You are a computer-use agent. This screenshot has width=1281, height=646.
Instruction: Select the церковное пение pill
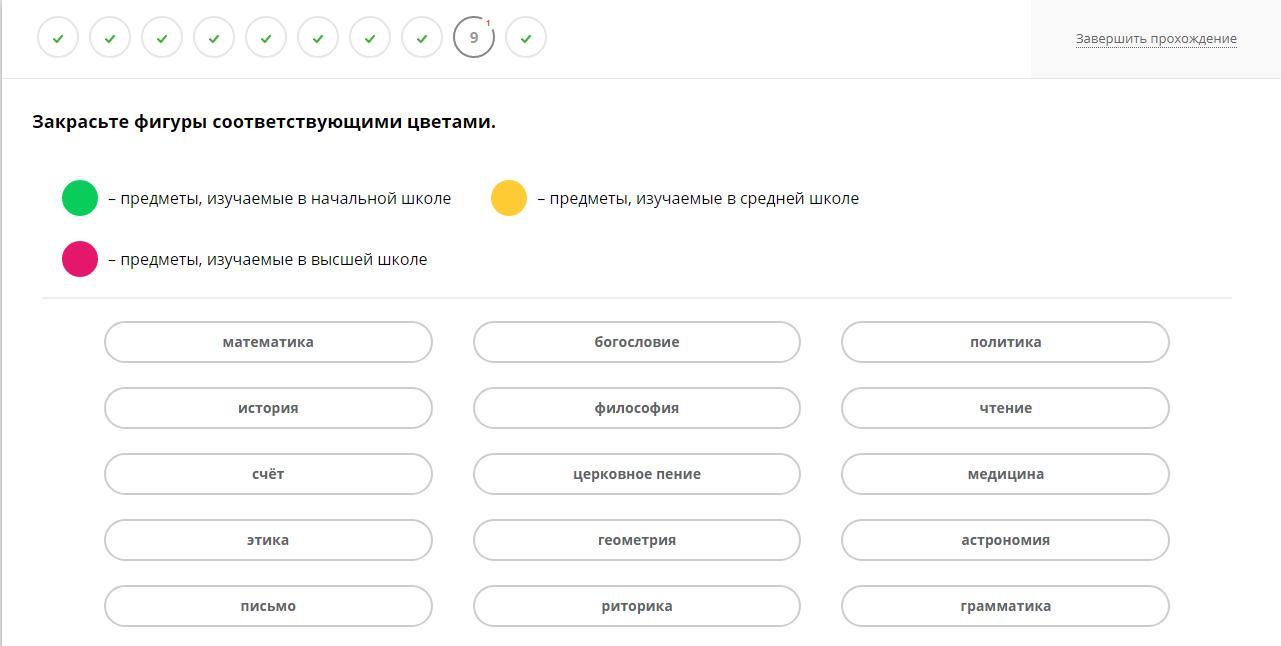(x=637, y=474)
